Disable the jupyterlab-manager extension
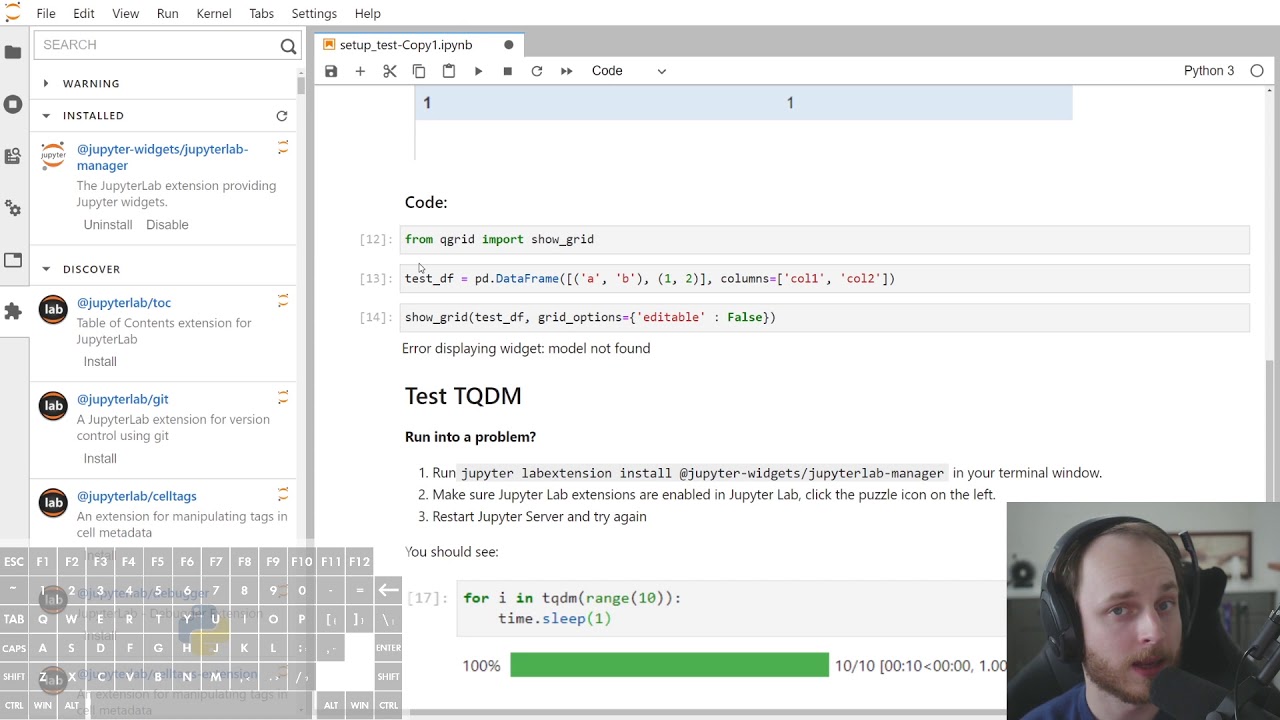 click(167, 225)
